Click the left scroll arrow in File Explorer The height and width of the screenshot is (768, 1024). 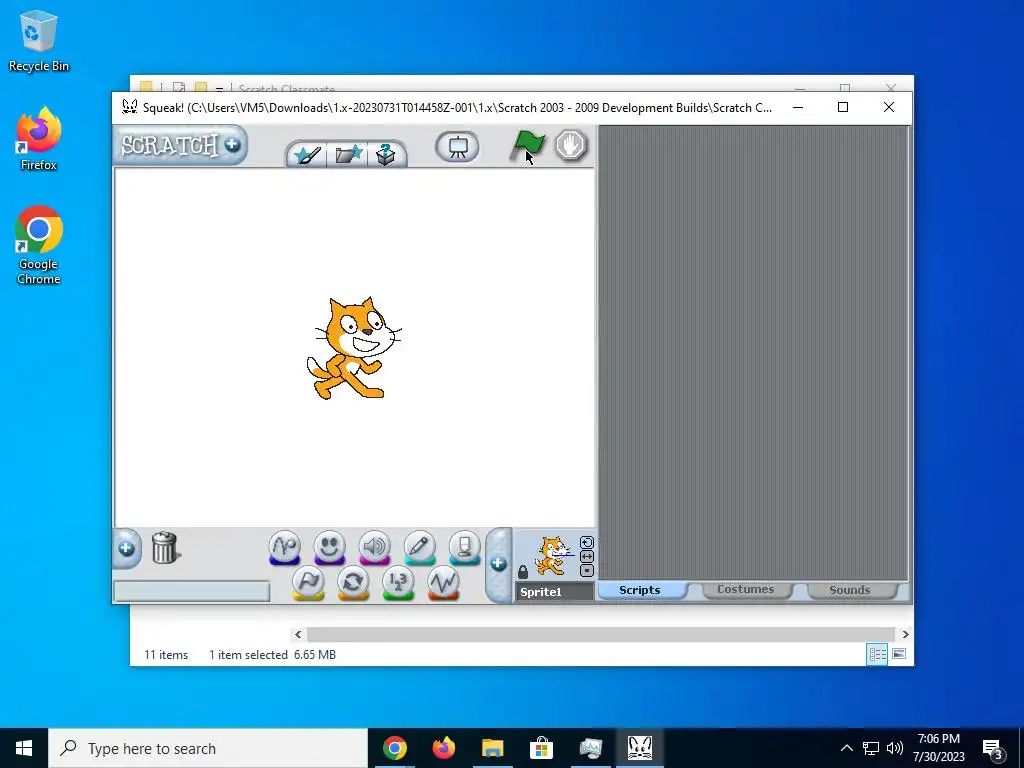298,634
